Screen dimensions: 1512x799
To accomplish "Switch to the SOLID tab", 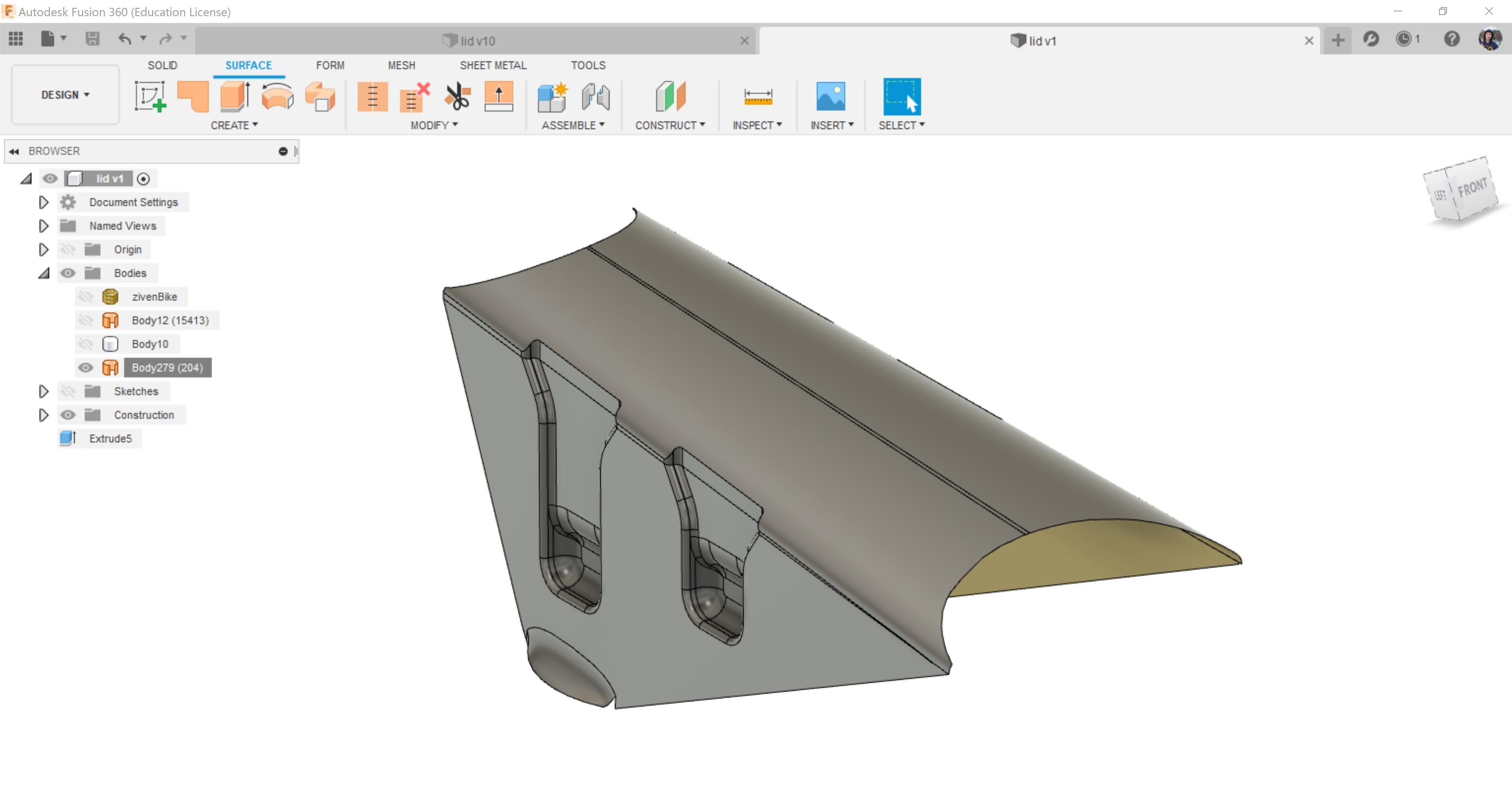I will 162,65.
